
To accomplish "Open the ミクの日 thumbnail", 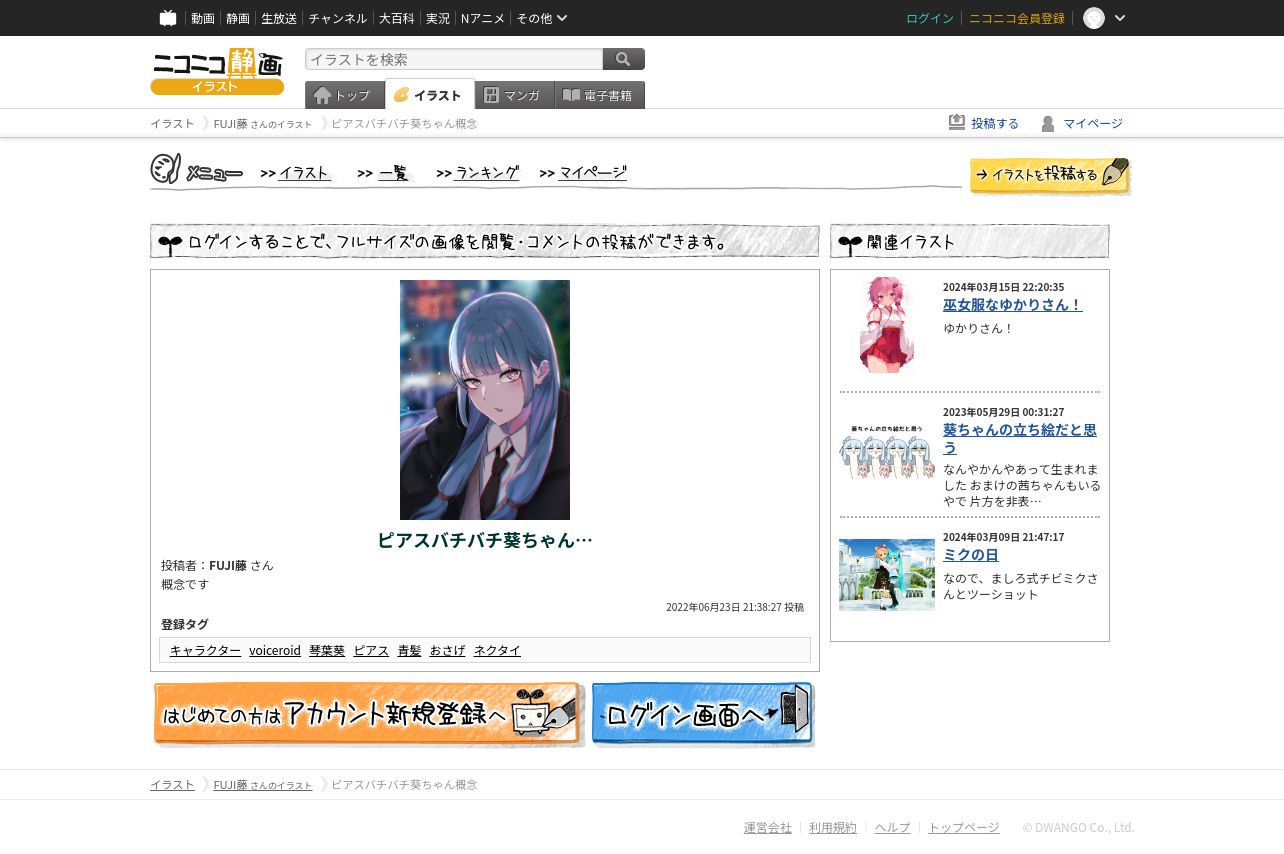I will (887, 575).
